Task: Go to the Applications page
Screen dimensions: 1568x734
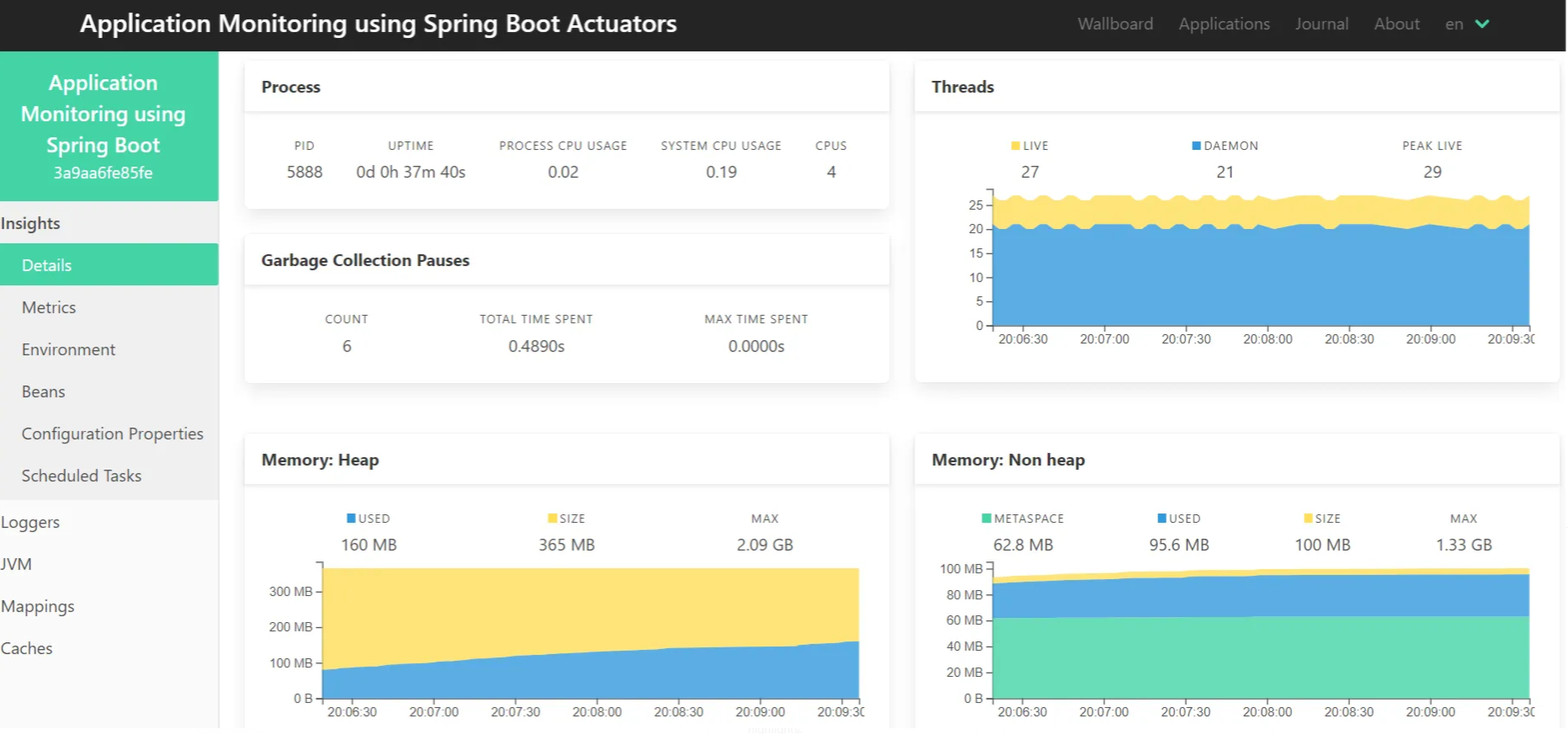Action: tap(1224, 24)
